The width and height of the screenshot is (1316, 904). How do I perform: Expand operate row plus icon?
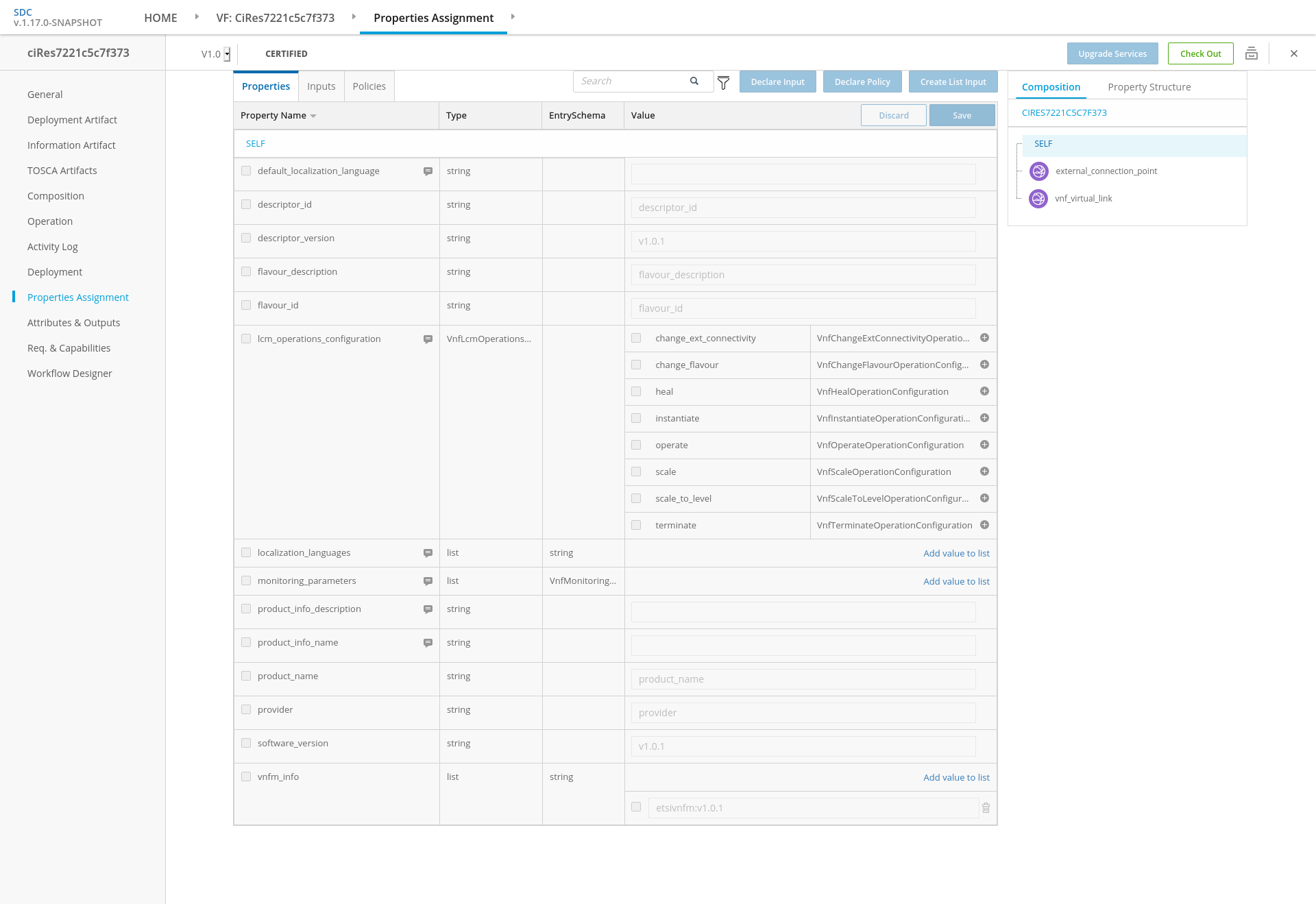tap(984, 445)
